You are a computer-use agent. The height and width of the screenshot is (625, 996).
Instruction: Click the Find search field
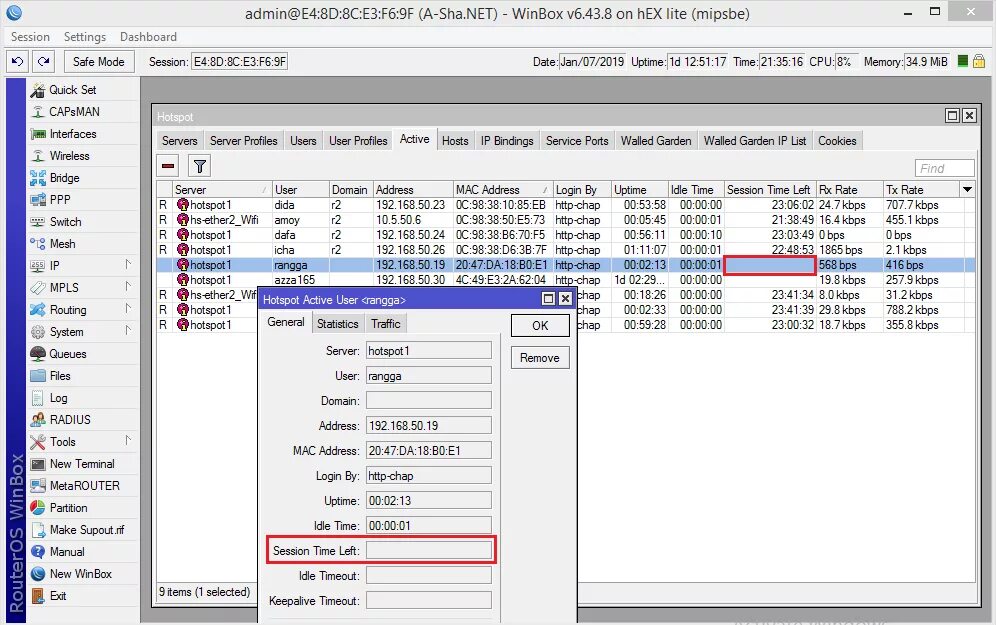point(945,168)
